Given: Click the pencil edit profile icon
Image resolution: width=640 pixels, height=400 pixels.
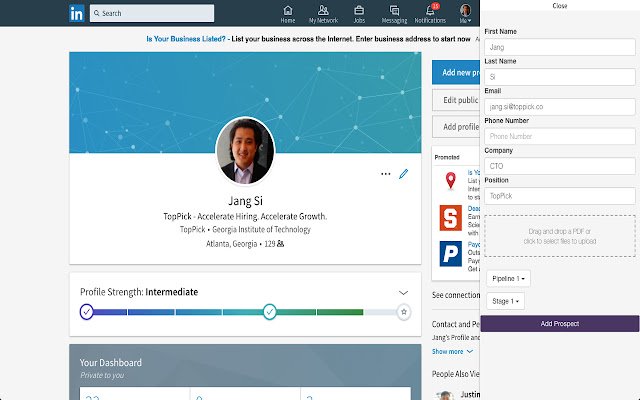Looking at the screenshot, I should point(404,174).
